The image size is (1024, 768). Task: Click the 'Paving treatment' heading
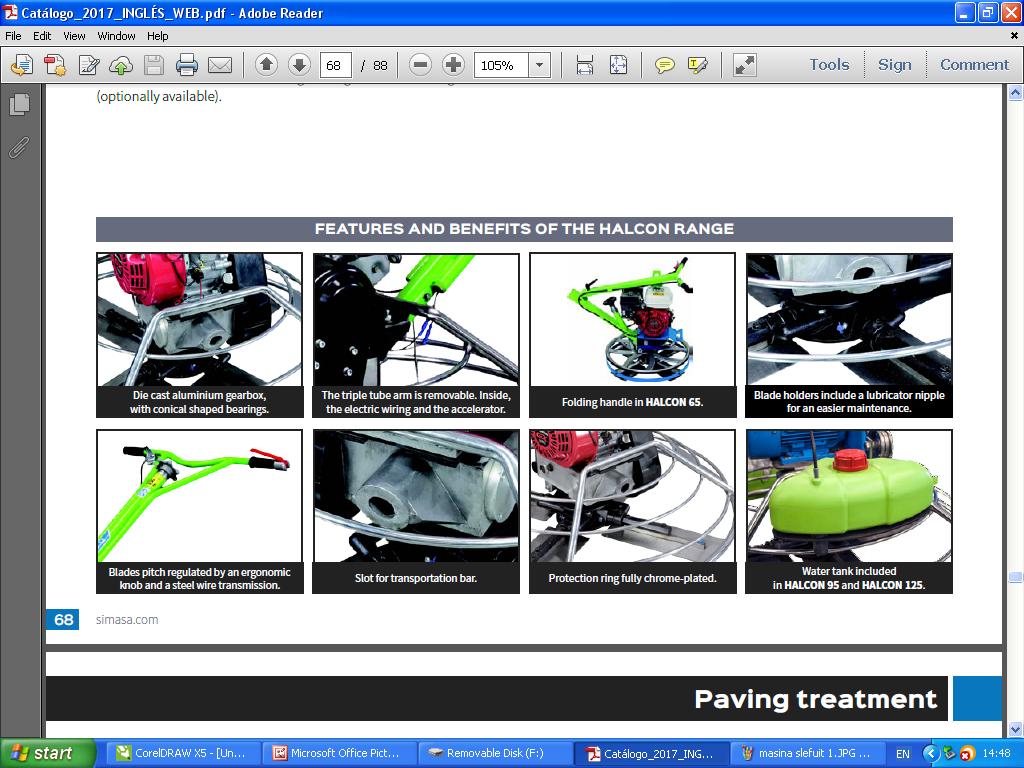tap(815, 699)
